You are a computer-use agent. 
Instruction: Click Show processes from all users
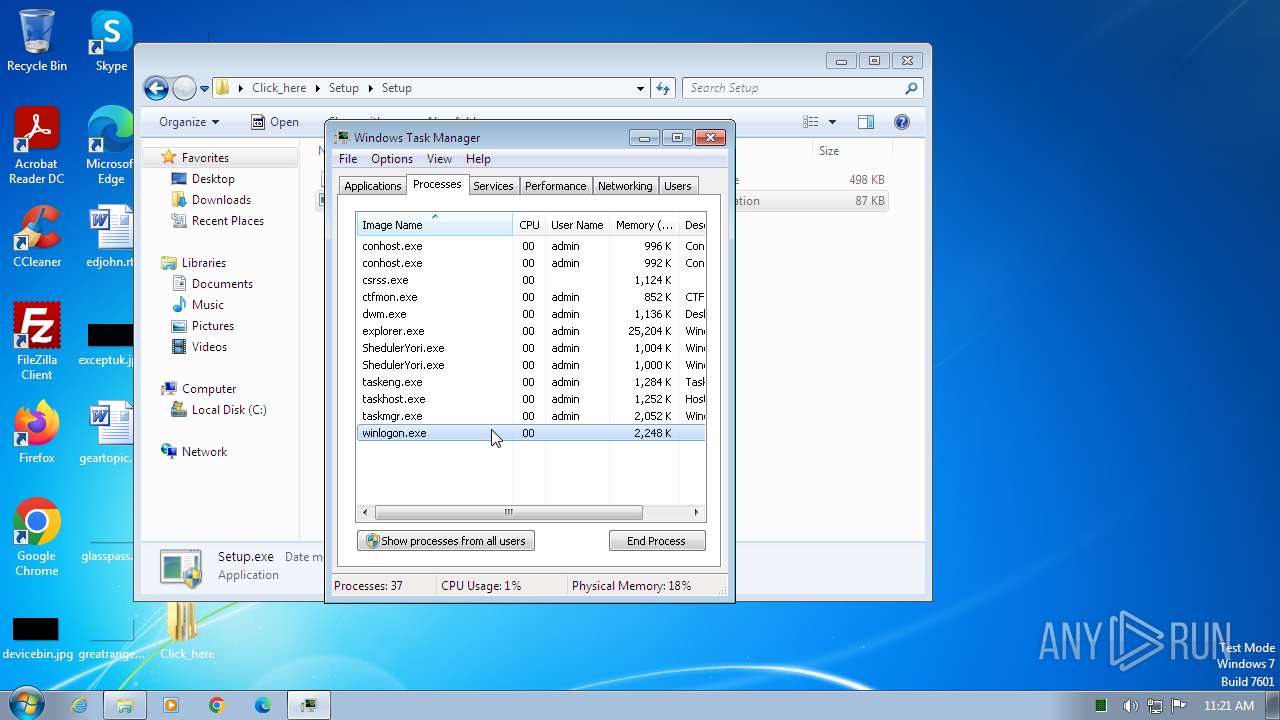pyautogui.click(x=446, y=541)
